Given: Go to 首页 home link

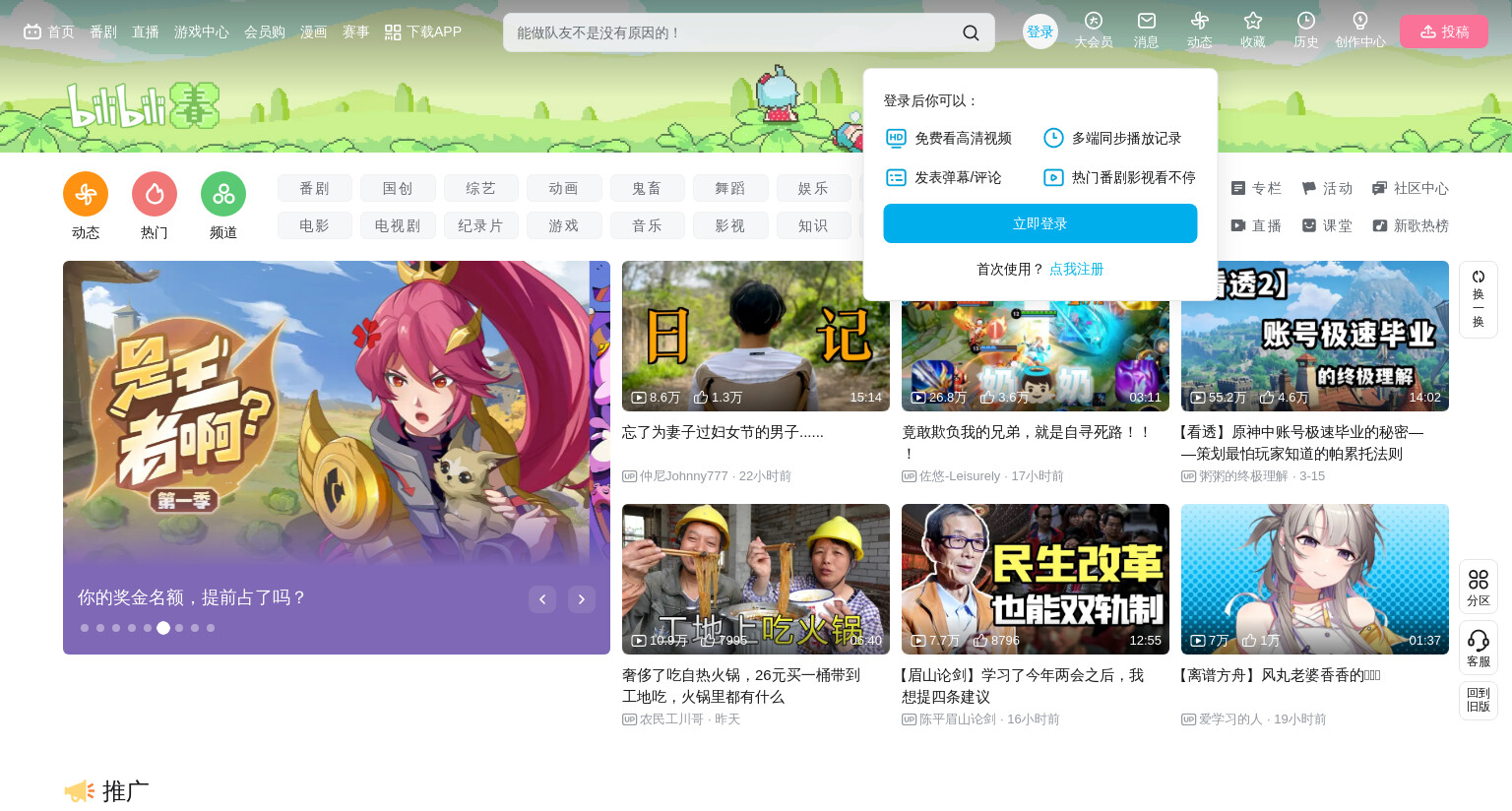Looking at the screenshot, I should pyautogui.click(x=49, y=31).
